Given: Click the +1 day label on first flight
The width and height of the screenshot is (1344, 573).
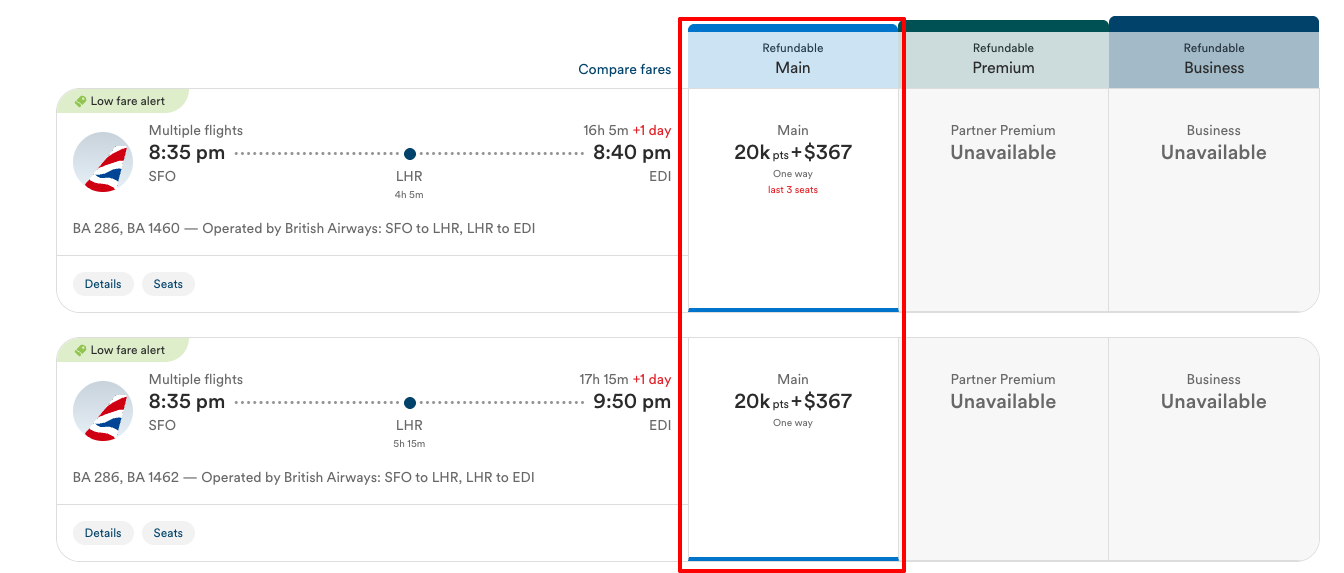Looking at the screenshot, I should click(x=652, y=130).
